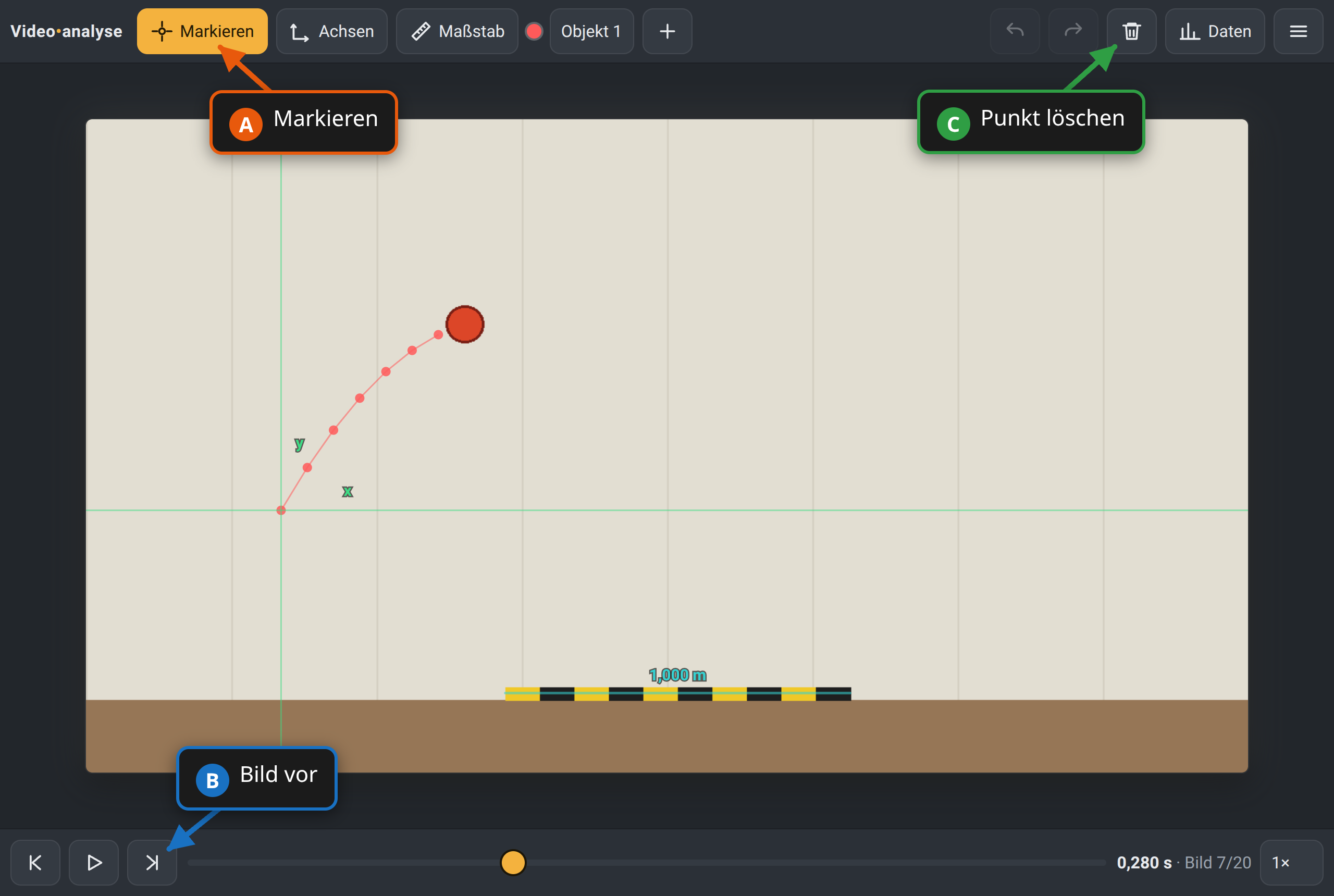Click the Video·analyse app title
Image resolution: width=1334 pixels, height=896 pixels.
coord(66,31)
